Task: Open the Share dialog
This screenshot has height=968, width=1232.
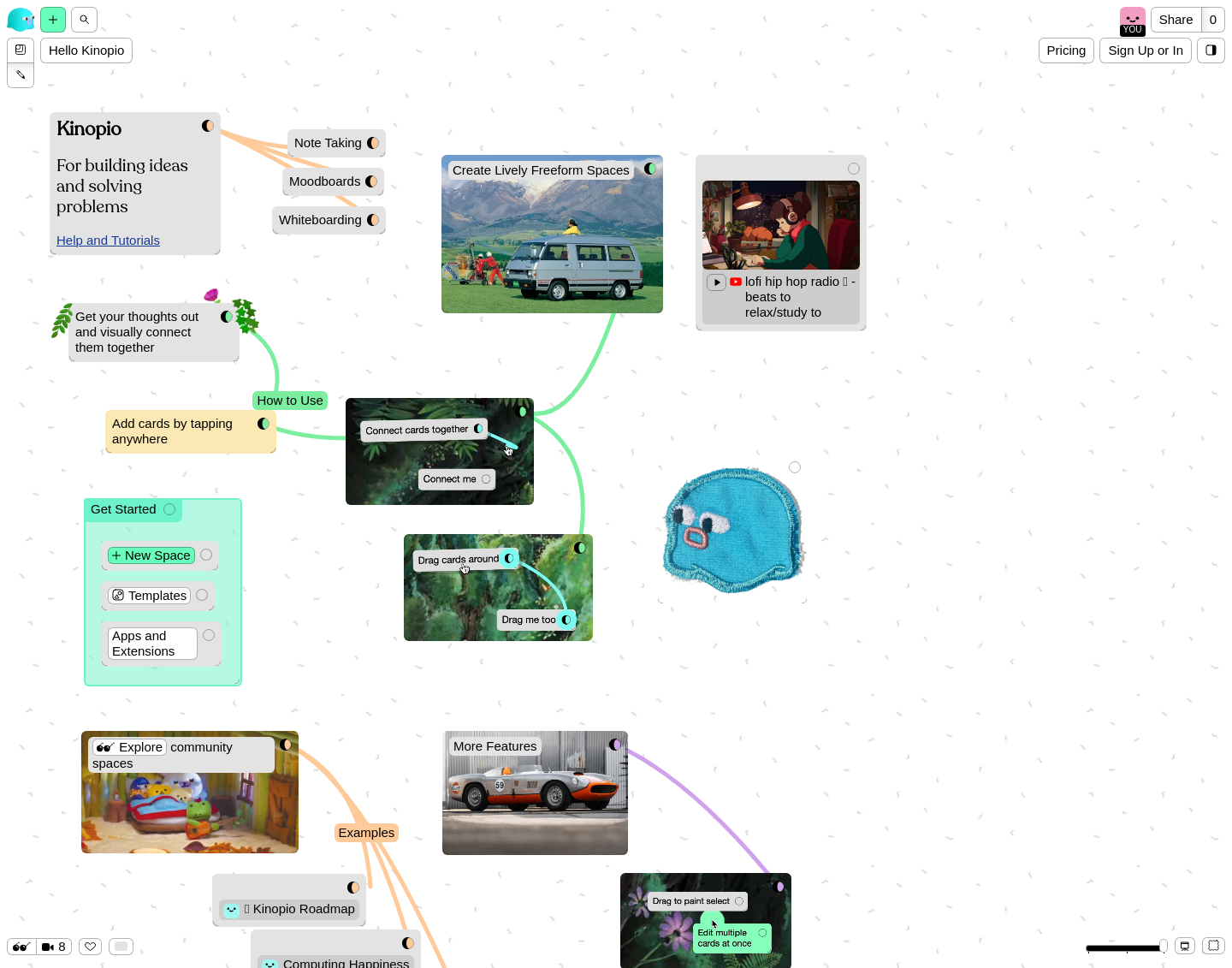Action: [1176, 20]
